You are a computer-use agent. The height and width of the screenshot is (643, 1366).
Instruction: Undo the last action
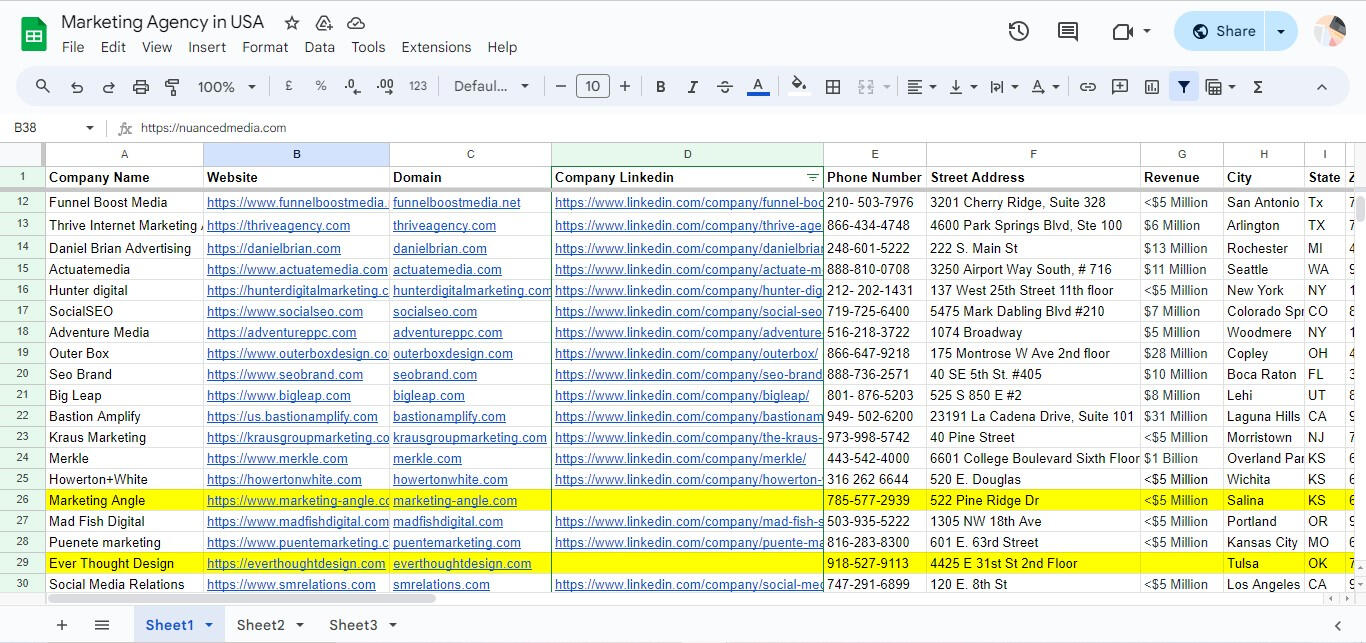tap(76, 87)
